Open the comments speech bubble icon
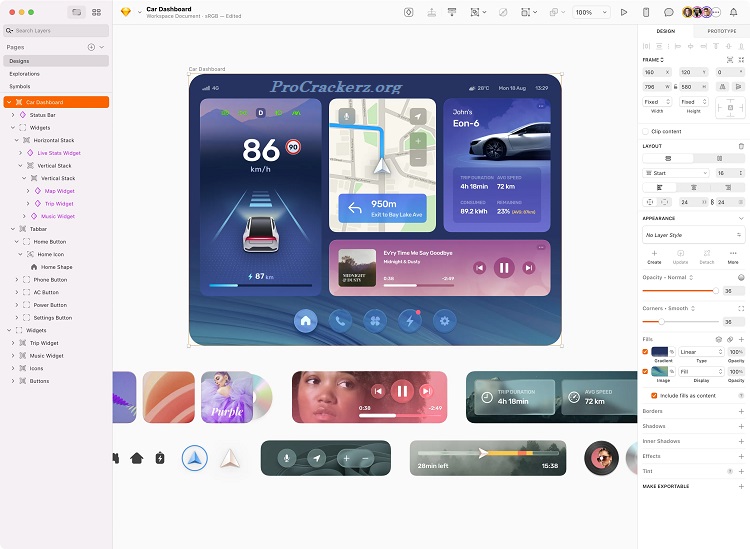 [x=669, y=12]
